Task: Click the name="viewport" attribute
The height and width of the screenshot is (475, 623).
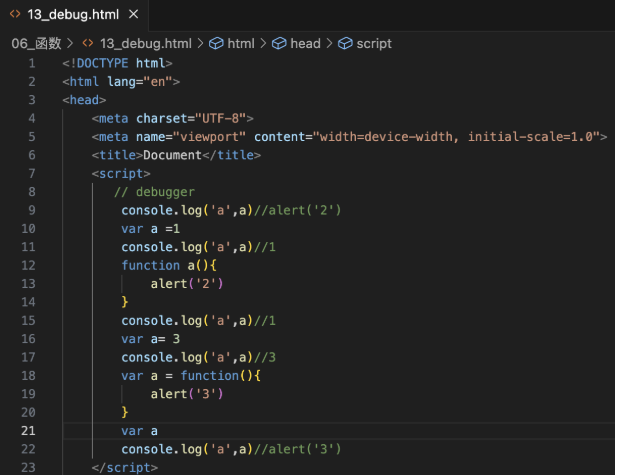Action: click(x=191, y=137)
